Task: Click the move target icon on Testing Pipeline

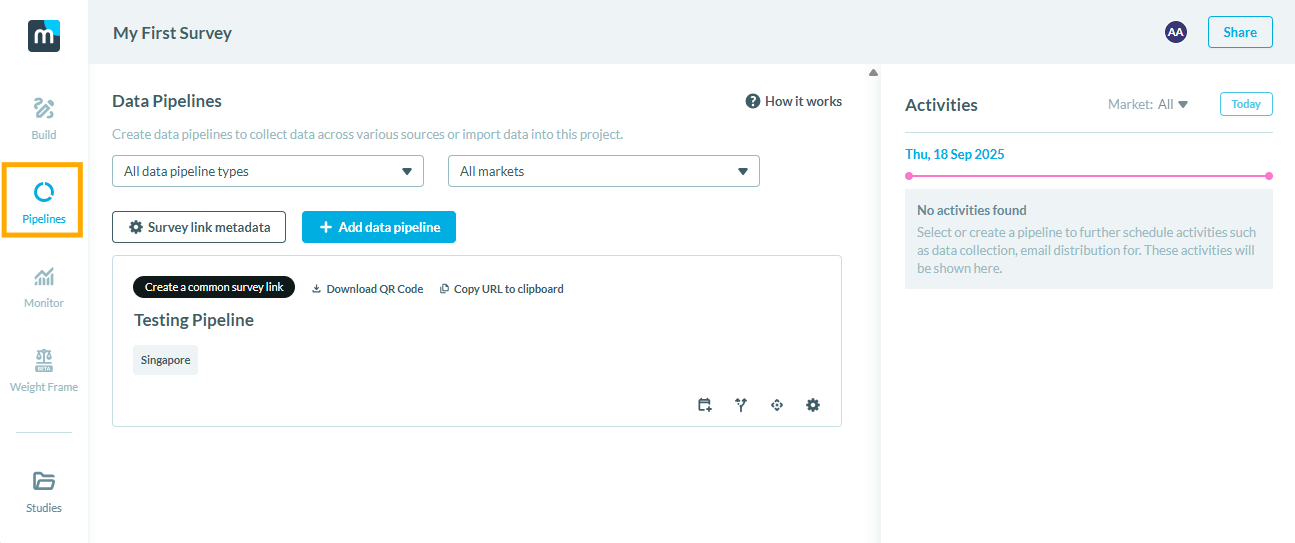Action: (777, 405)
